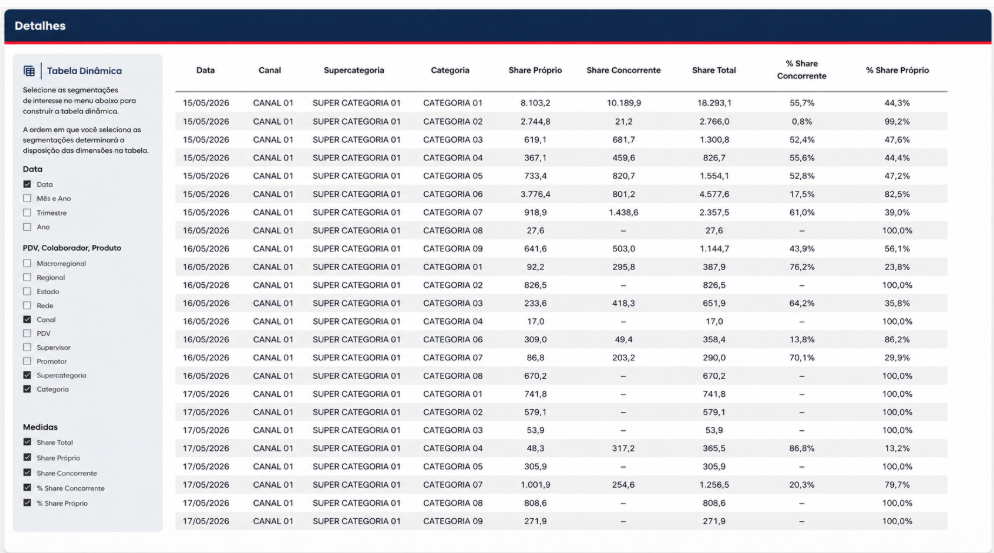Toggle the % Share Concorrente measure
Screen dimensions: 994x553
click(x=27, y=488)
